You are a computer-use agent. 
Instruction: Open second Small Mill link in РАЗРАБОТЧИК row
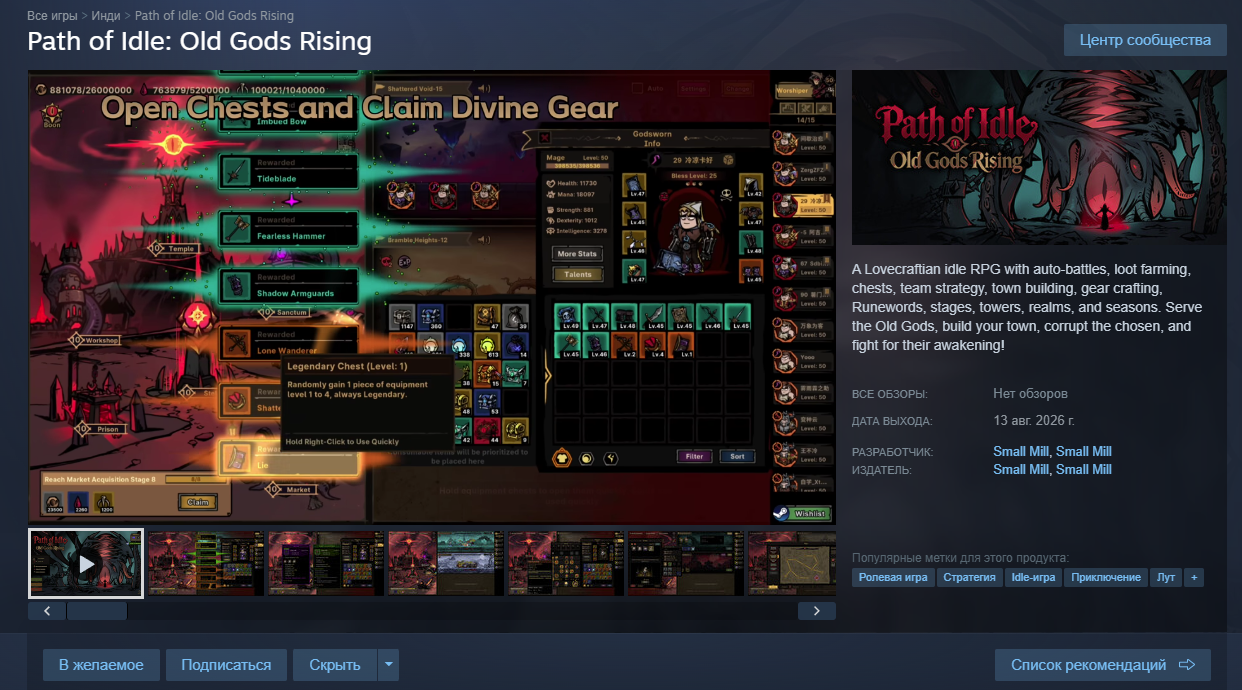(1084, 451)
